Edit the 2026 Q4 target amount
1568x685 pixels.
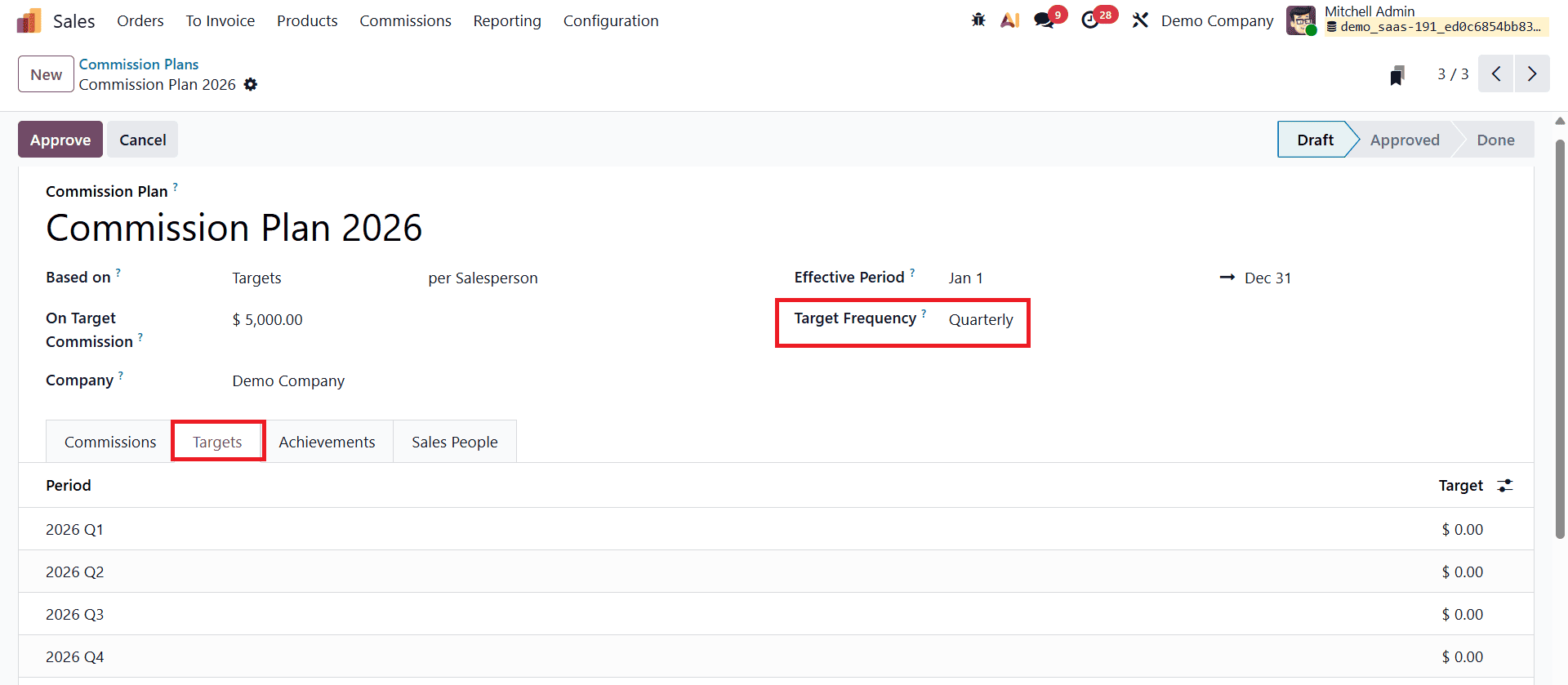[x=1462, y=657]
